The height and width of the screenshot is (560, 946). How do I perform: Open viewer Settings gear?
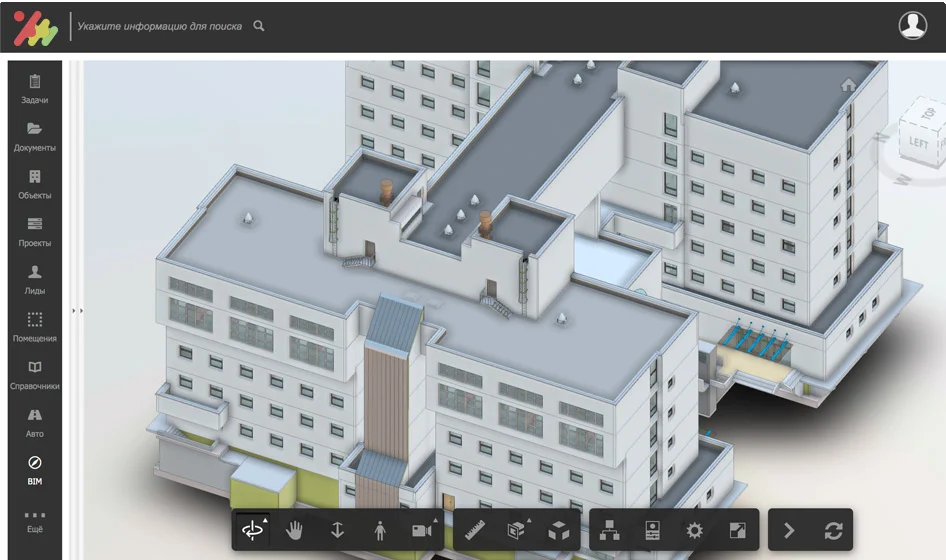coord(694,531)
